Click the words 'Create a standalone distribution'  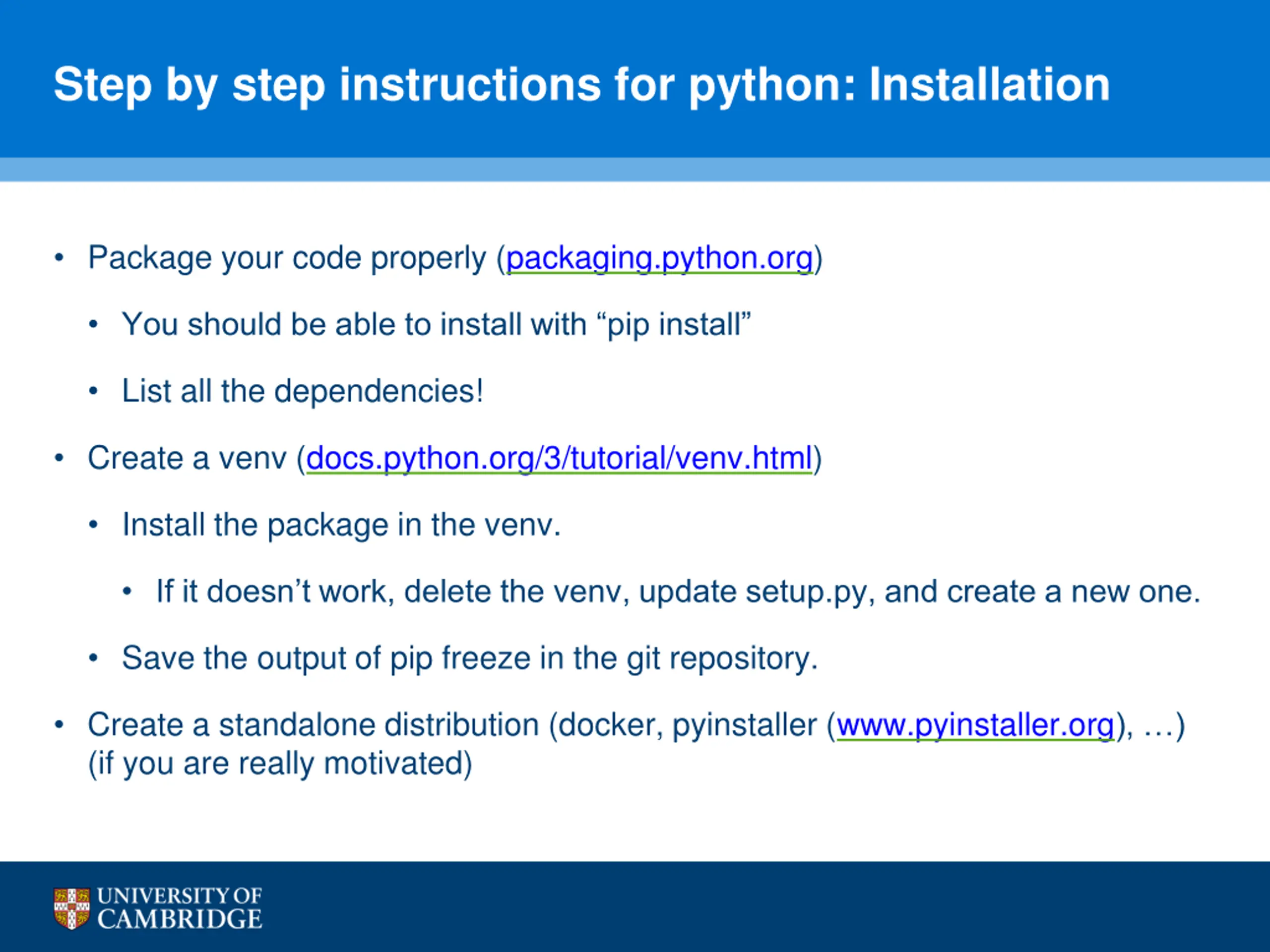click(x=314, y=725)
